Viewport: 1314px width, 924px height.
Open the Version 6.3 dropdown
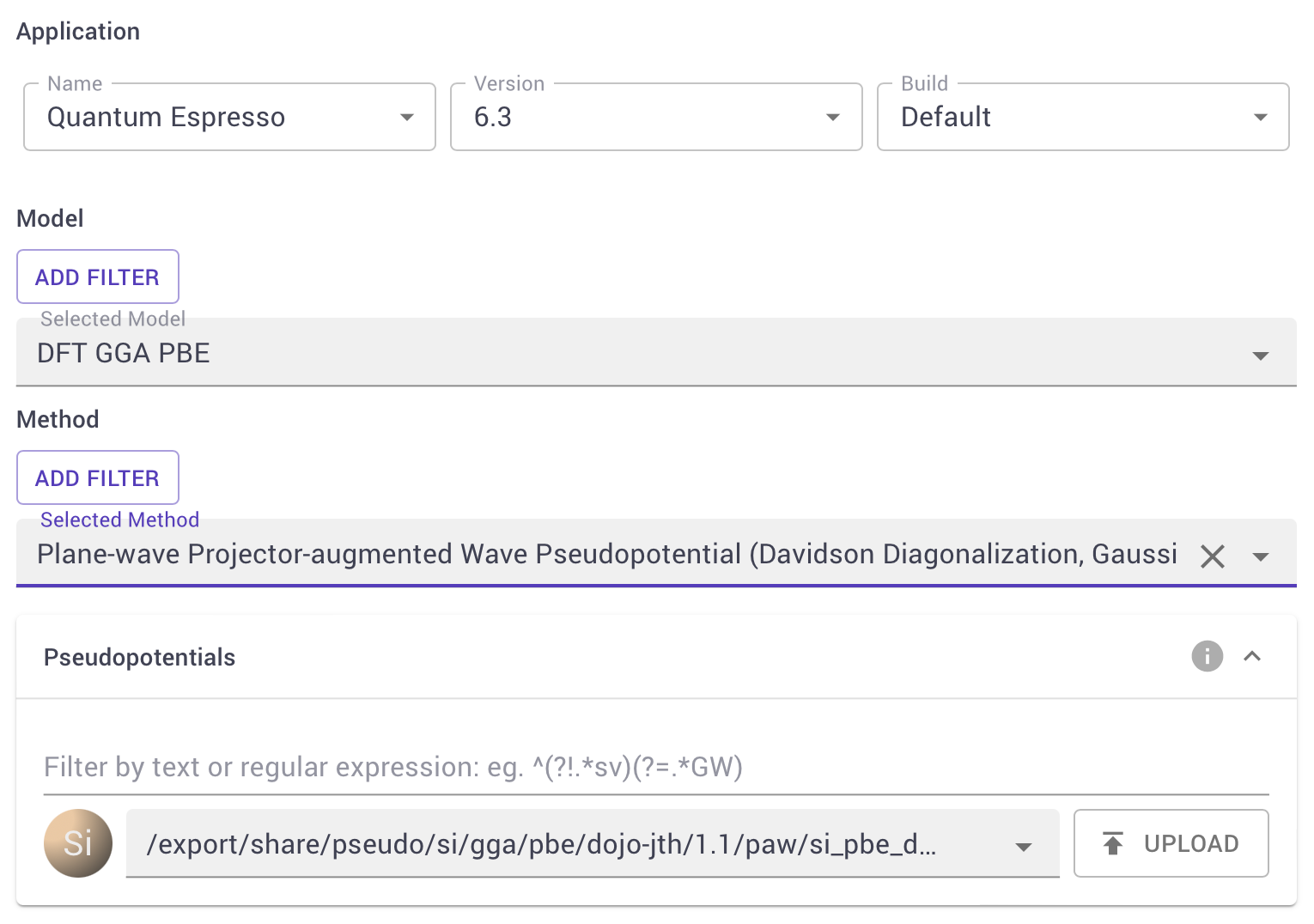pos(656,117)
